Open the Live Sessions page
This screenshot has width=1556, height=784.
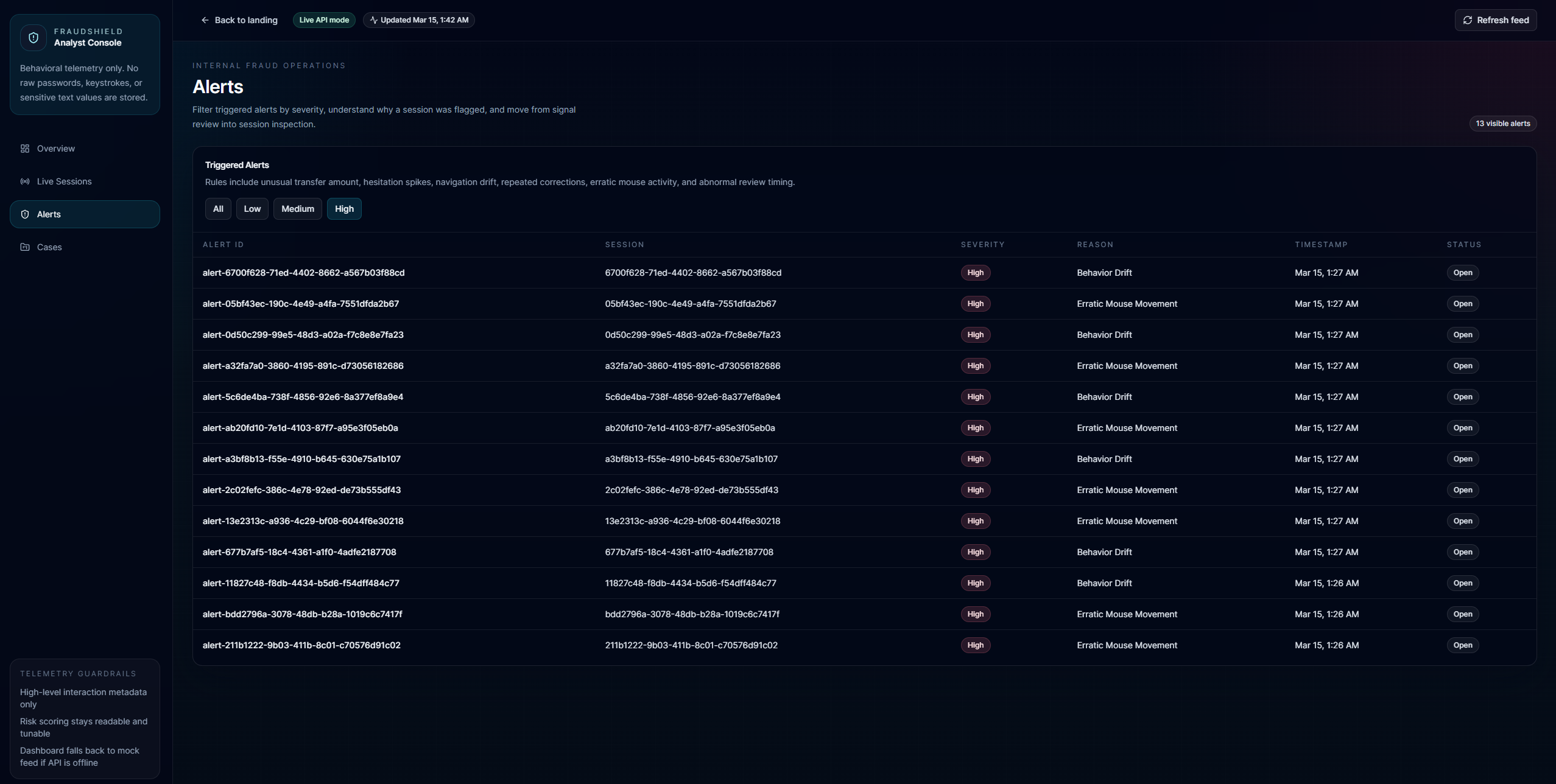pyautogui.click(x=64, y=181)
